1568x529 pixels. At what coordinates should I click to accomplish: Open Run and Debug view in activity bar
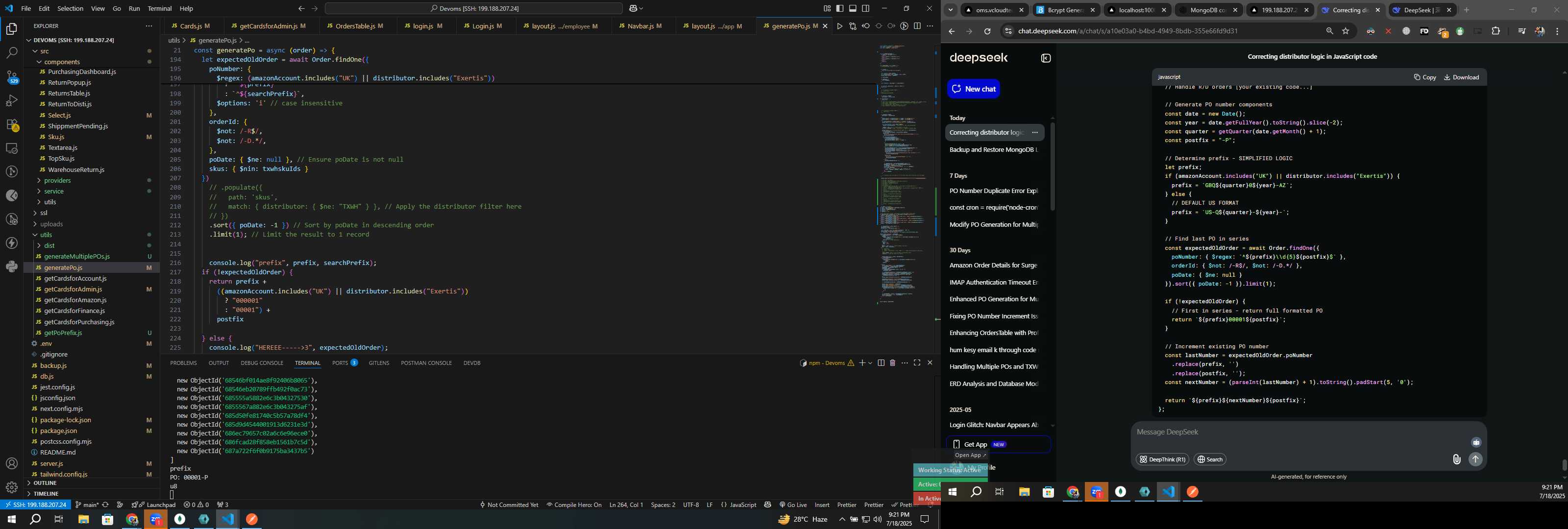tap(12, 100)
